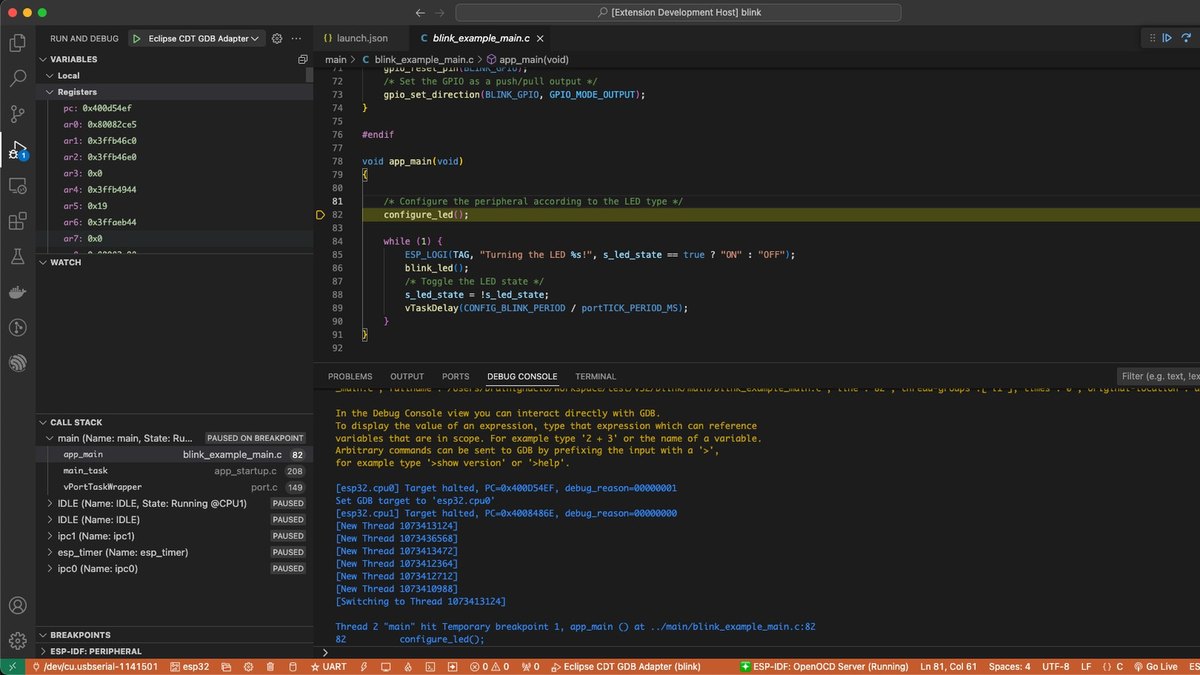Viewport: 1200px width, 675px height.
Task: Open the Docker view in activity bar
Action: pyautogui.click(x=17, y=292)
